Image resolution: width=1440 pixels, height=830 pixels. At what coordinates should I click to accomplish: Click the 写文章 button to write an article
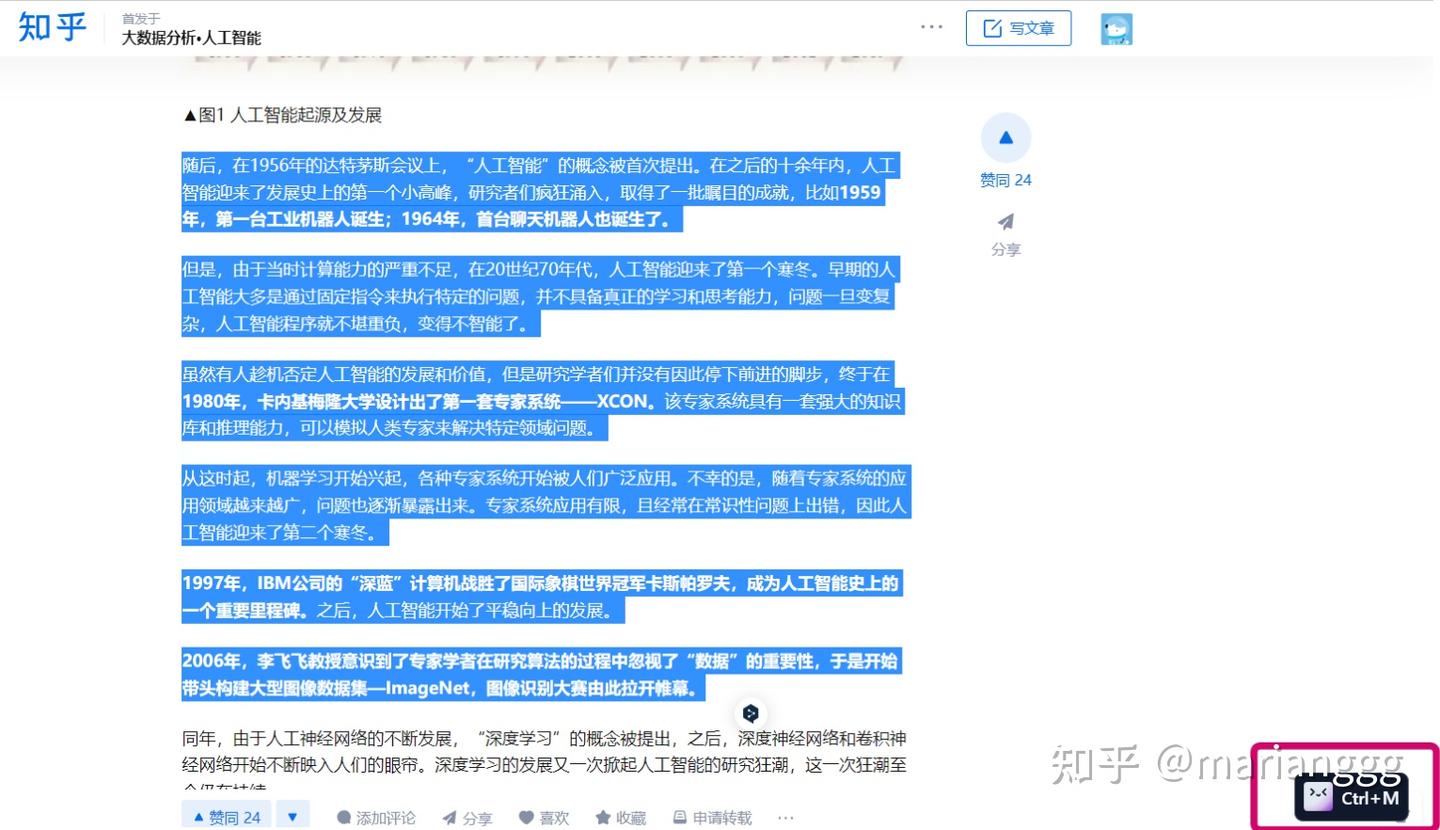1018,27
